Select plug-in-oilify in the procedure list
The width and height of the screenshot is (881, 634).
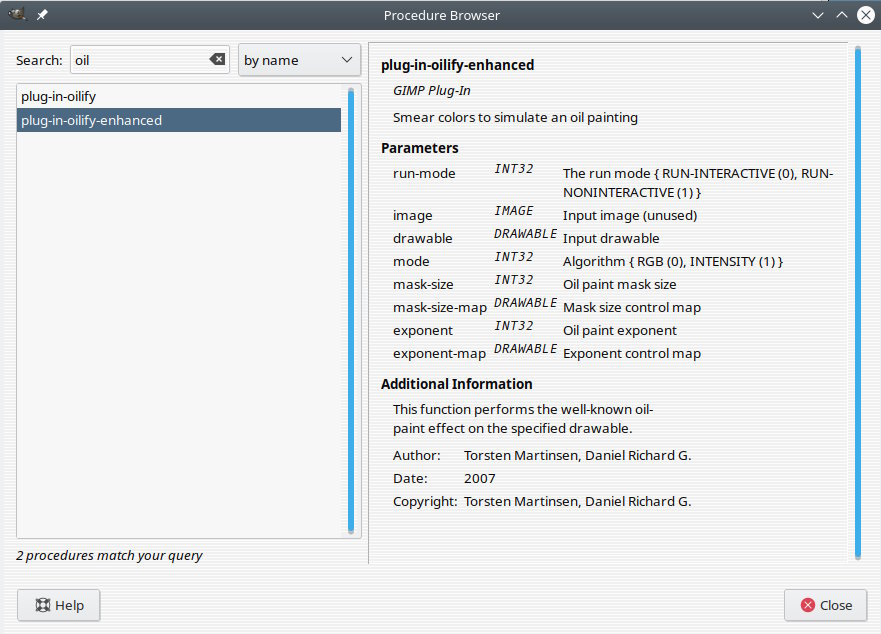point(179,97)
